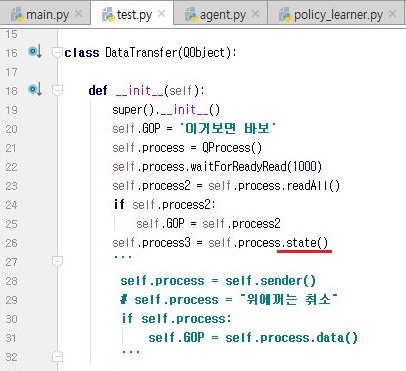406x371 pixels.
Task: Click line number 26 in the gutter
Action: click(11, 243)
